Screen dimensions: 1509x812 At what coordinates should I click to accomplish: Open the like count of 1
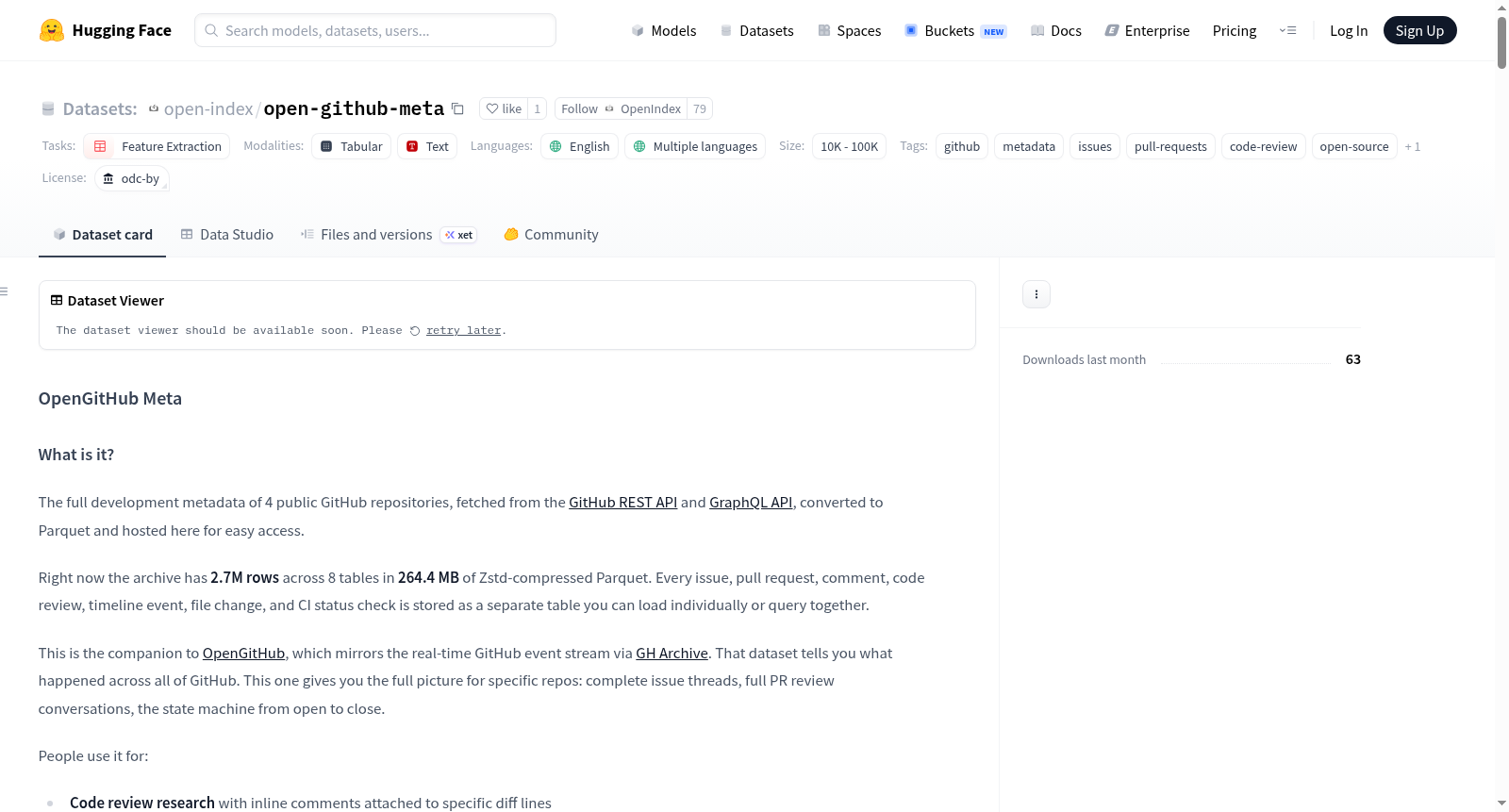538,108
